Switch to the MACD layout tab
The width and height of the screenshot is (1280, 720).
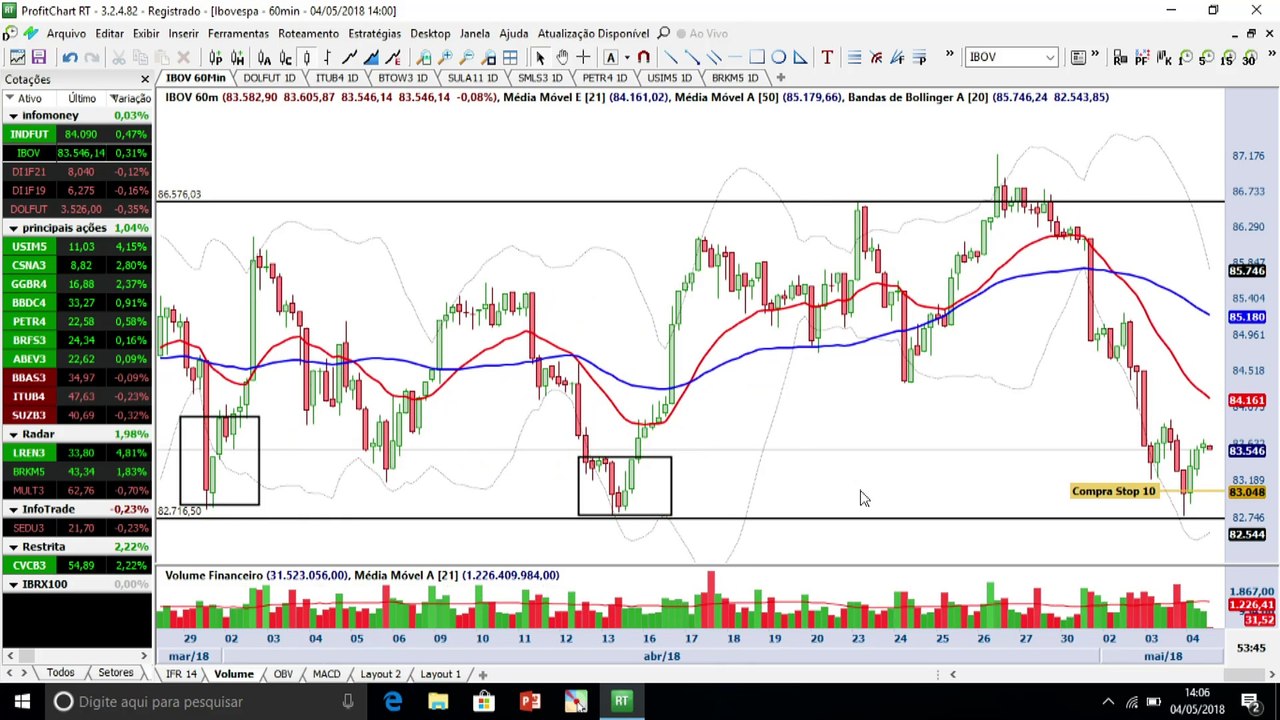click(326, 674)
